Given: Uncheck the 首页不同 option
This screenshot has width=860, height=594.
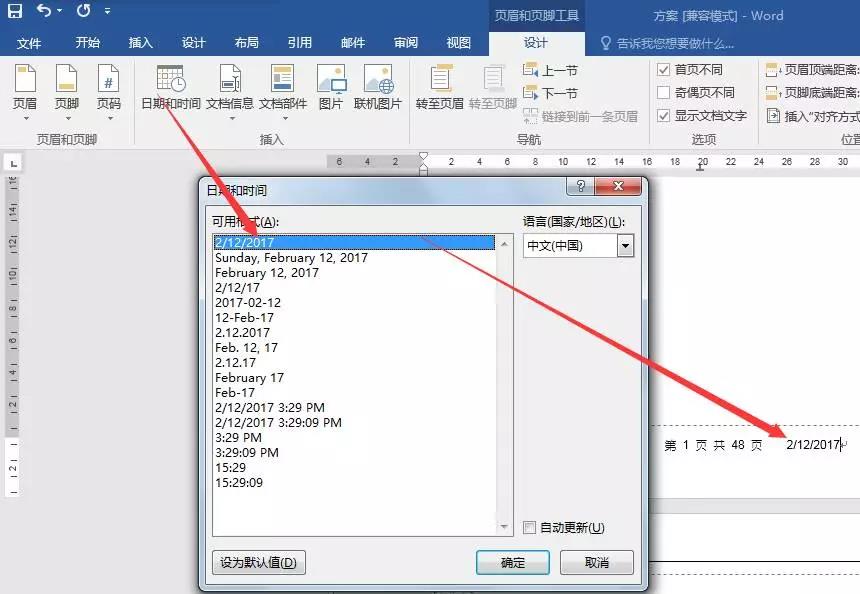Looking at the screenshot, I should tap(664, 70).
